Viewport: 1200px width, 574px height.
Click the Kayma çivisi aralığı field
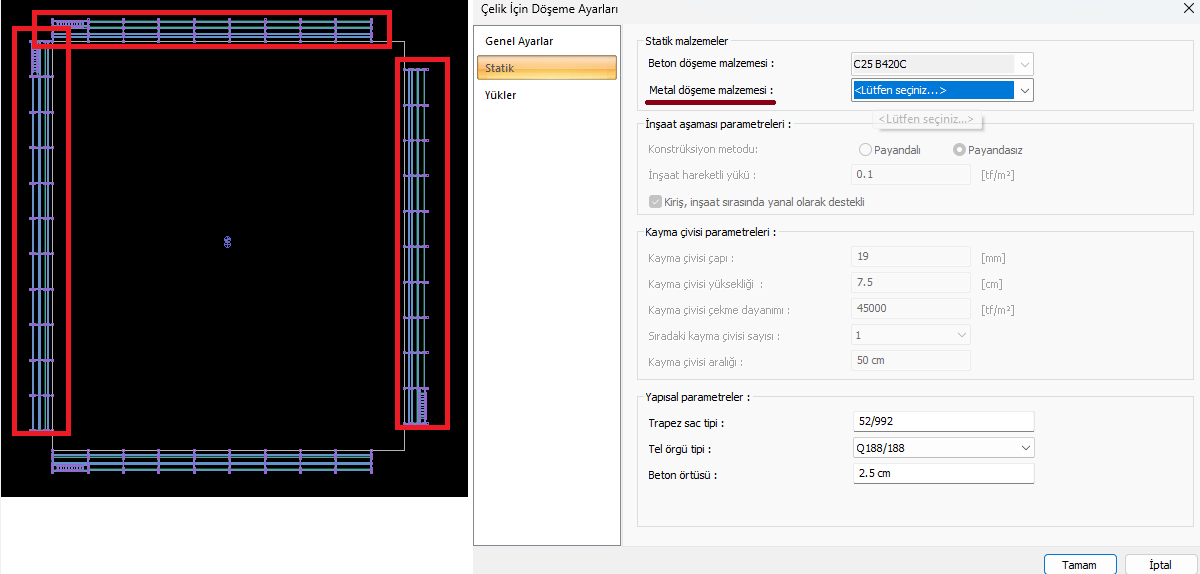(x=910, y=361)
